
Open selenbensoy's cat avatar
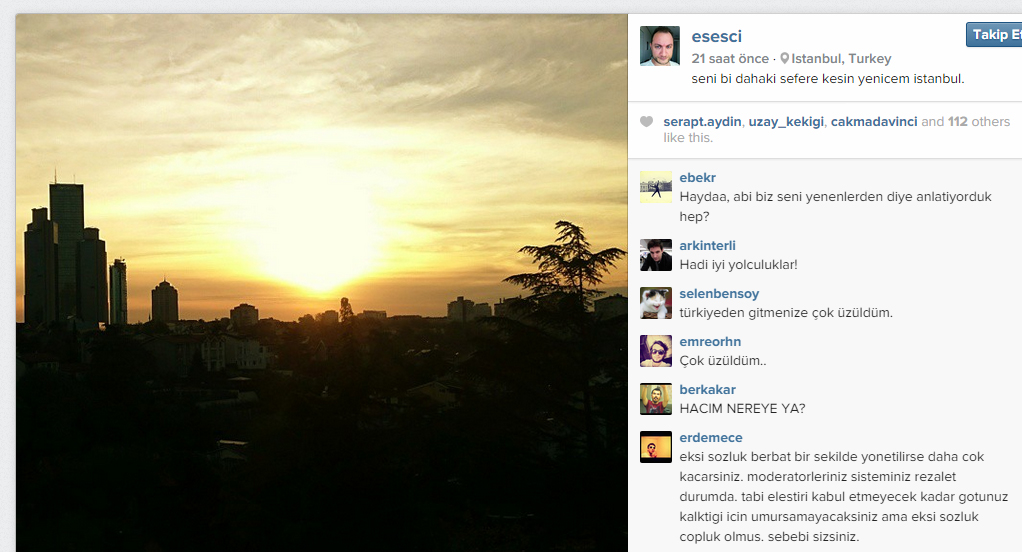656,303
